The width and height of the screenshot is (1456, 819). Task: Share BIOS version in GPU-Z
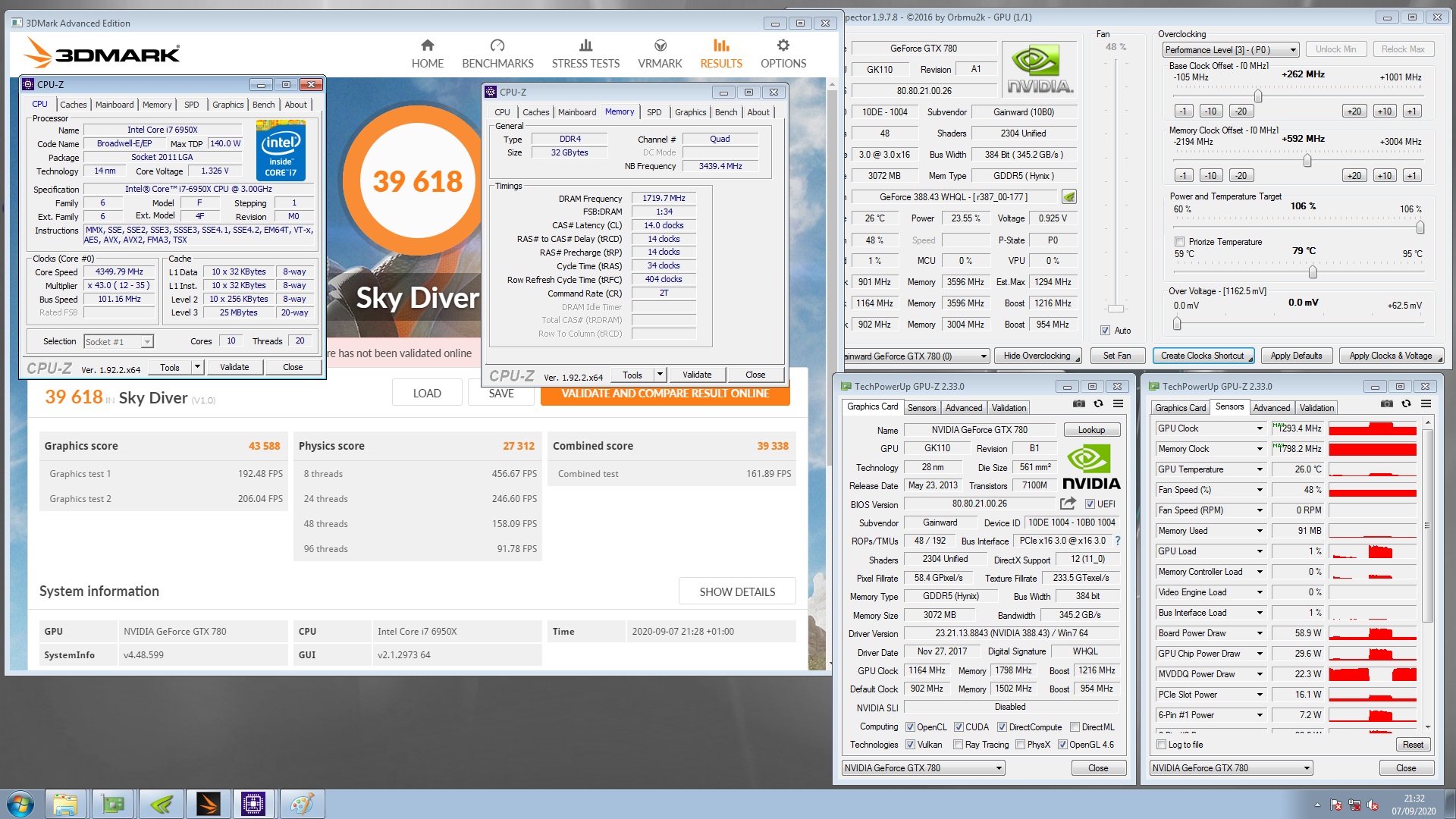(1068, 504)
